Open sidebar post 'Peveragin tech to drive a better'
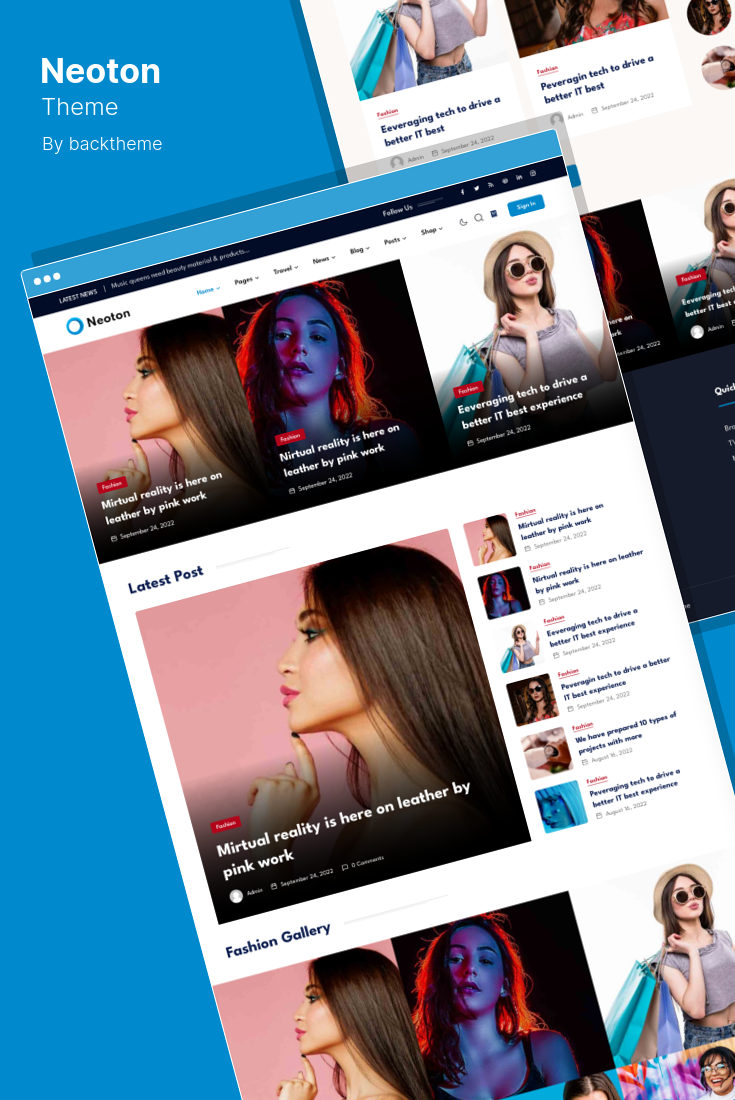The width and height of the screenshot is (735, 1100). (615, 677)
